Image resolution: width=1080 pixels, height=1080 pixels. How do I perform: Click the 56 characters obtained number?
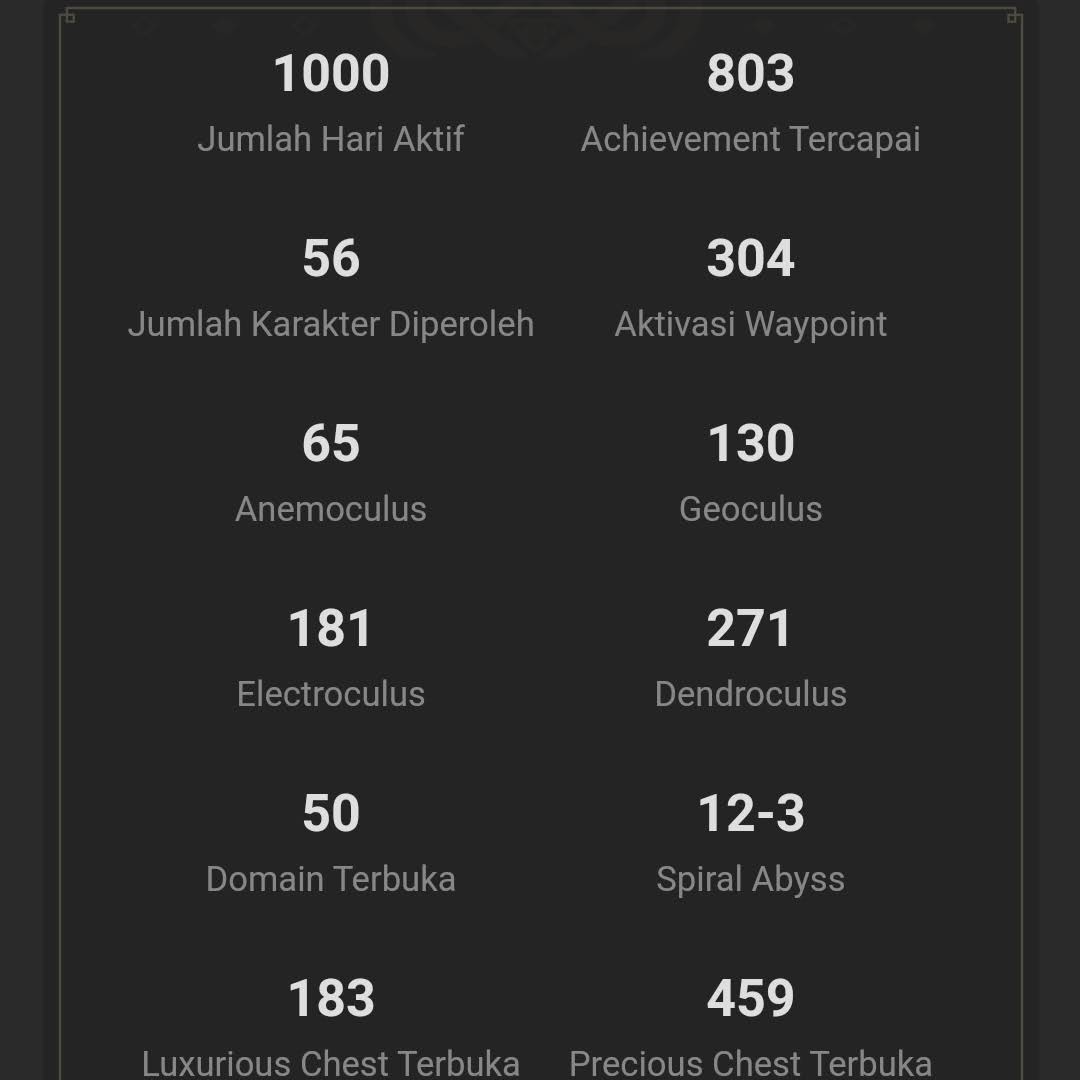click(x=331, y=259)
